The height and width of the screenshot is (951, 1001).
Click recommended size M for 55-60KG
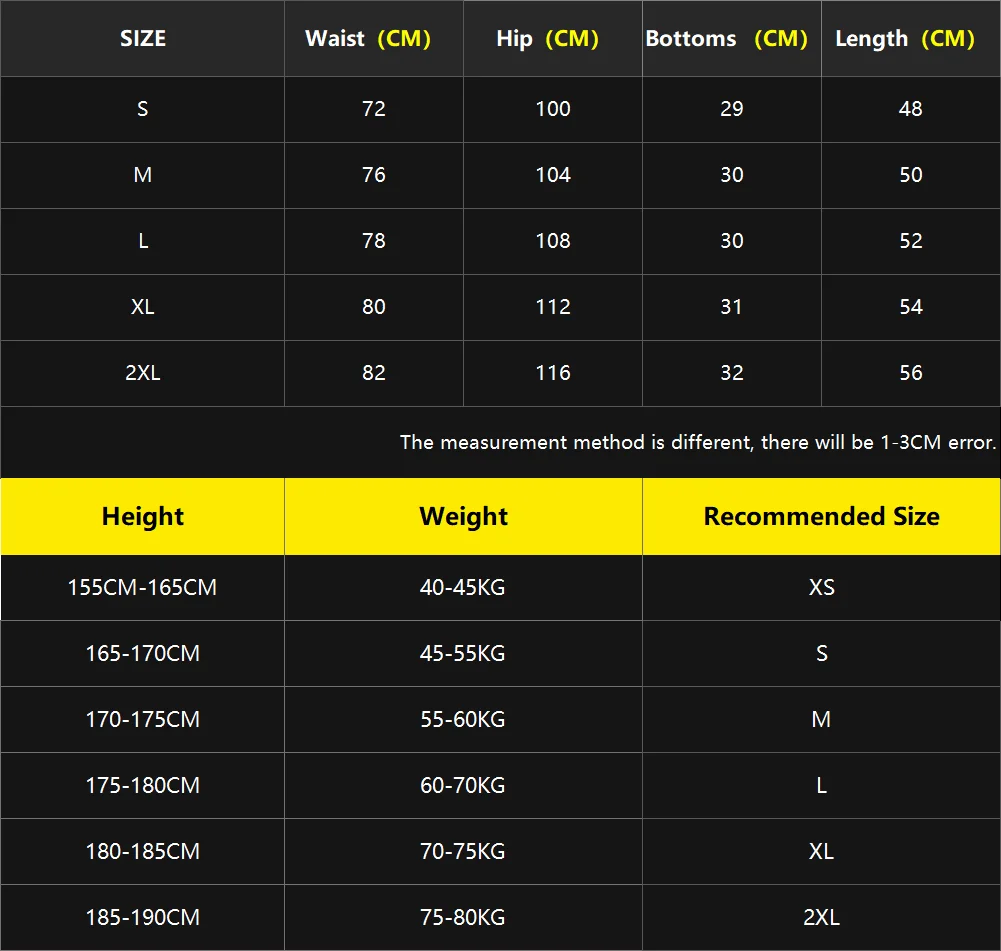[822, 720]
